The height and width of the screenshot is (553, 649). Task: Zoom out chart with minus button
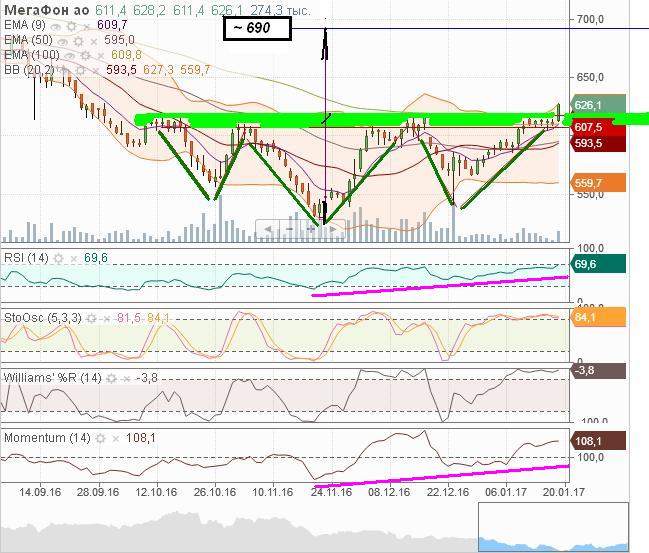pos(290,229)
